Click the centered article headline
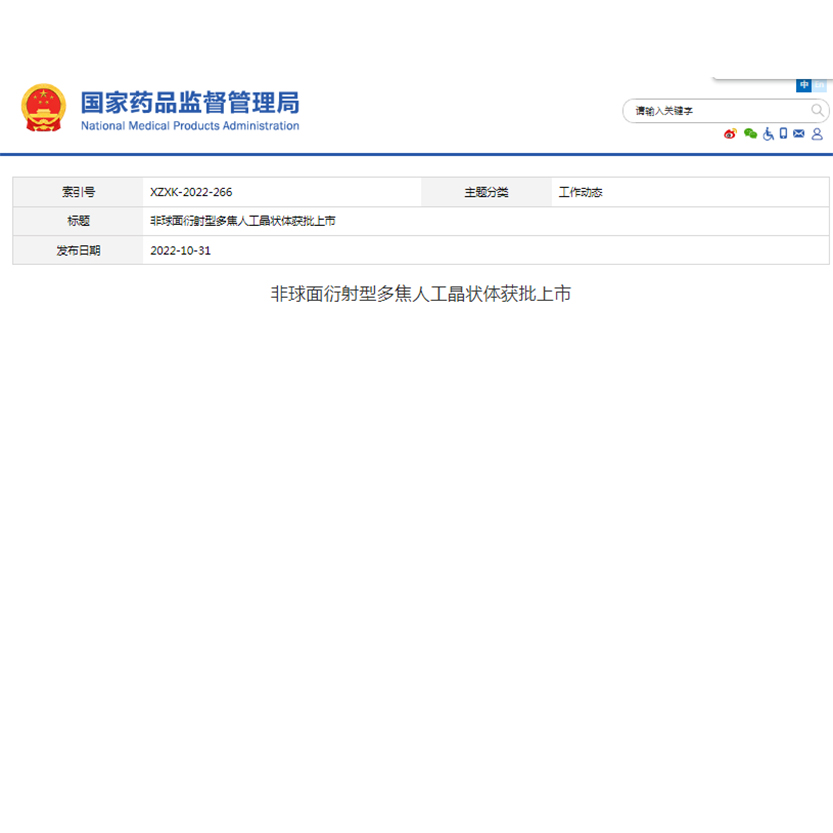 [420, 294]
